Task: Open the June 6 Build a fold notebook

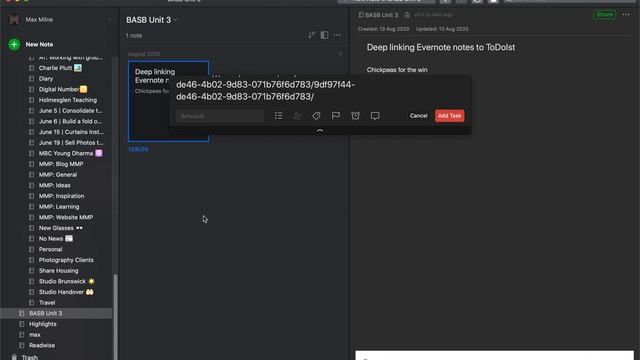Action: tap(71, 121)
